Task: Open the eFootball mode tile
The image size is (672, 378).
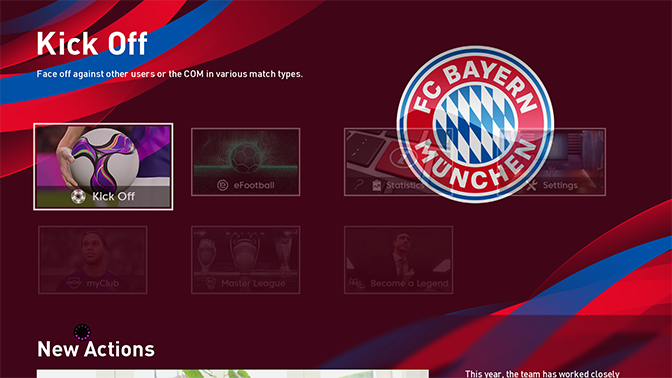Action: pos(246,162)
